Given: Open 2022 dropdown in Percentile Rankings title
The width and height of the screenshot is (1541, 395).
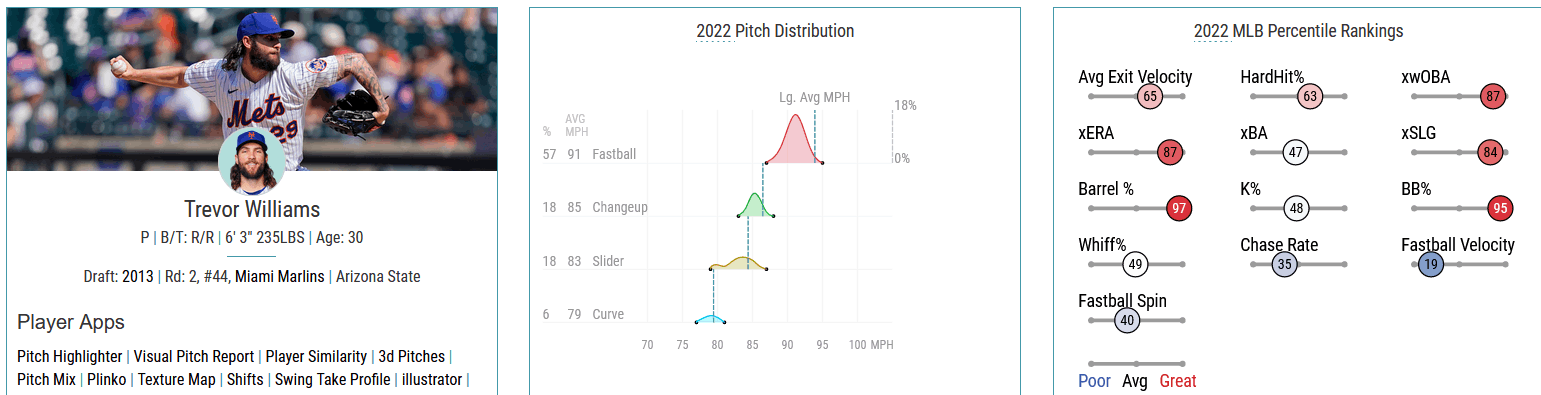Looking at the screenshot, I should [x=1211, y=31].
